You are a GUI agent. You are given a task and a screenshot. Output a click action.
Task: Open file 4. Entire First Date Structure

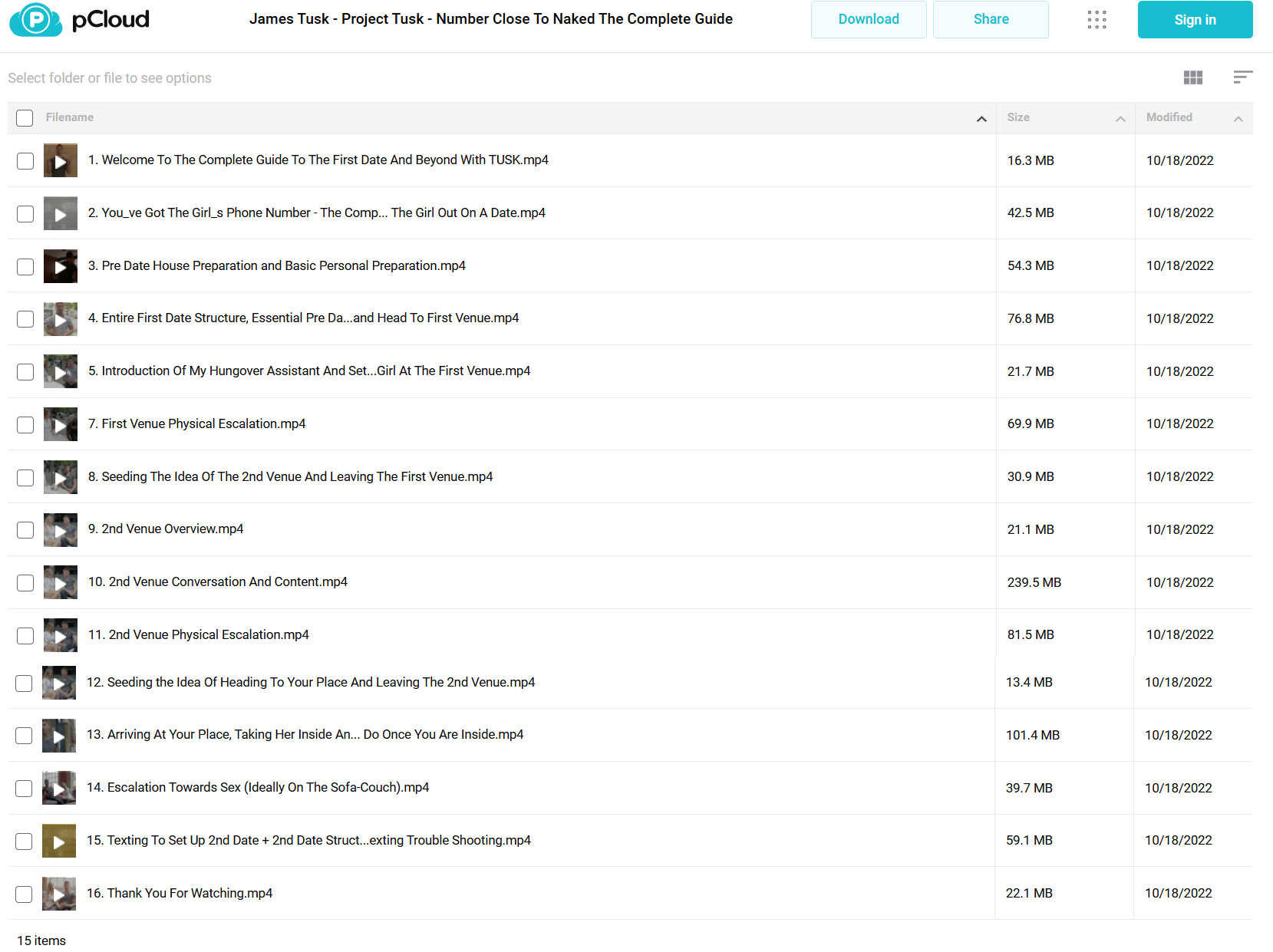point(303,318)
